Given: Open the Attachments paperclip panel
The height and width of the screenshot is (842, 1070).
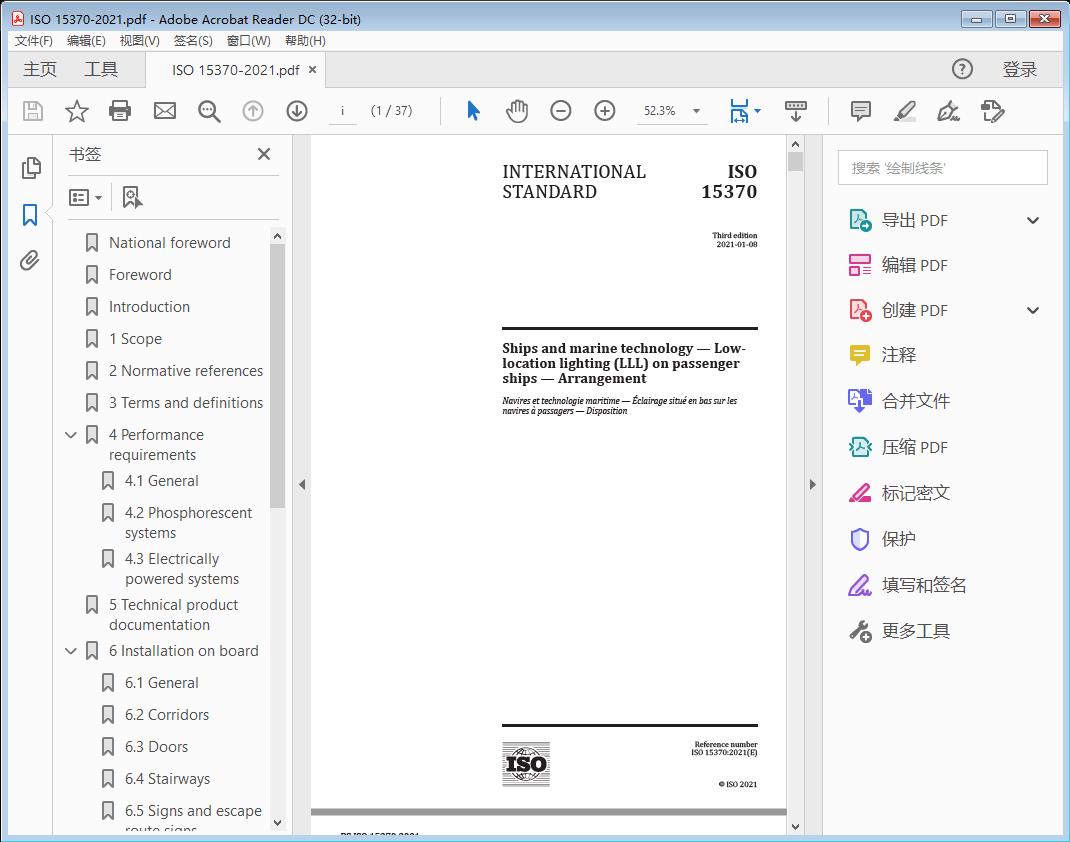Looking at the screenshot, I should pyautogui.click(x=29, y=260).
